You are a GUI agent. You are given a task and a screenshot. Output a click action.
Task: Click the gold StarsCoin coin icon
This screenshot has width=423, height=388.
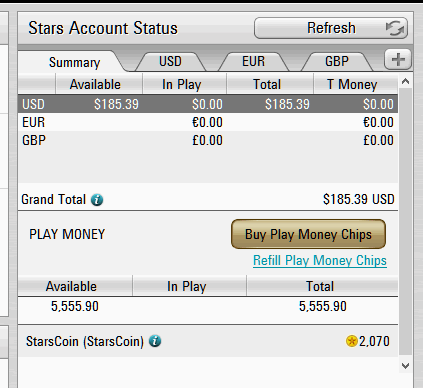(x=352, y=341)
